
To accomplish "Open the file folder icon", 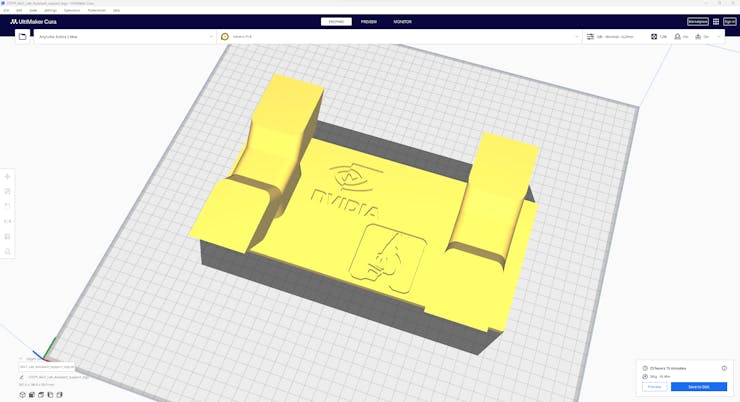I will [22, 36].
